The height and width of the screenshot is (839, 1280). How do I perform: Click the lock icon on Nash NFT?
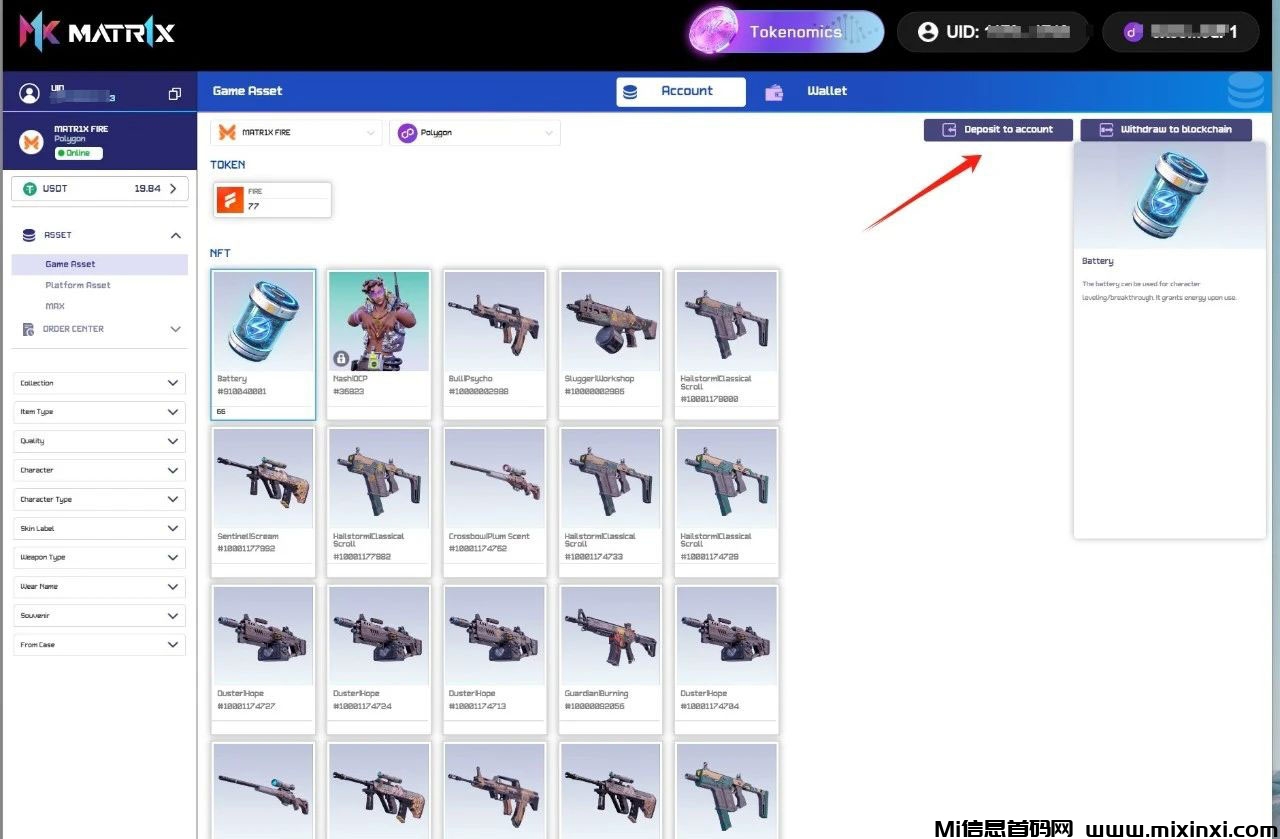pyautogui.click(x=340, y=358)
